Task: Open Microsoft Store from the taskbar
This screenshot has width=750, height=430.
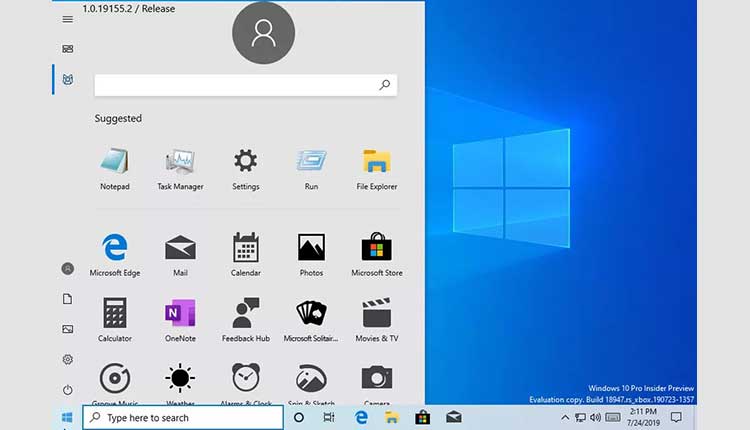Action: [422, 418]
